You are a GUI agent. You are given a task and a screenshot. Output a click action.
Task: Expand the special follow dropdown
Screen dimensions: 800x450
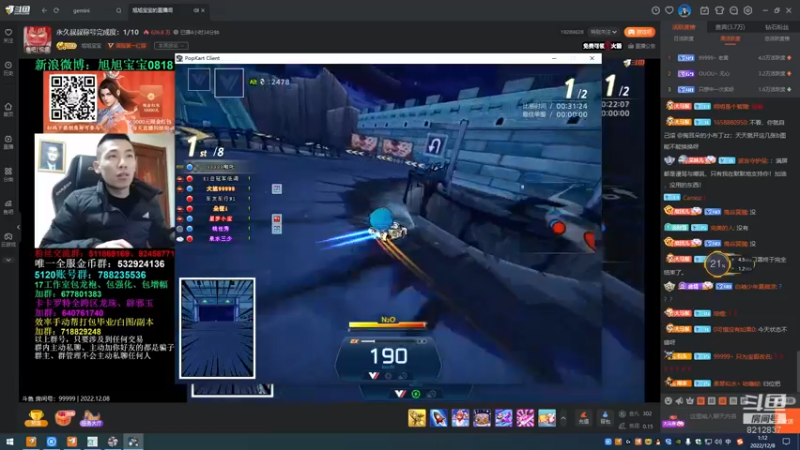point(604,32)
